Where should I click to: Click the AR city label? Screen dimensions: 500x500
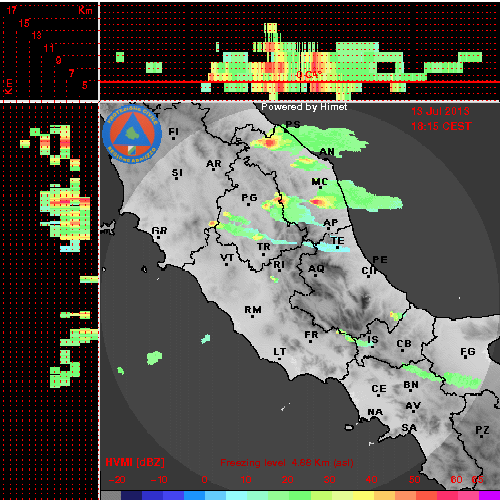point(214,164)
